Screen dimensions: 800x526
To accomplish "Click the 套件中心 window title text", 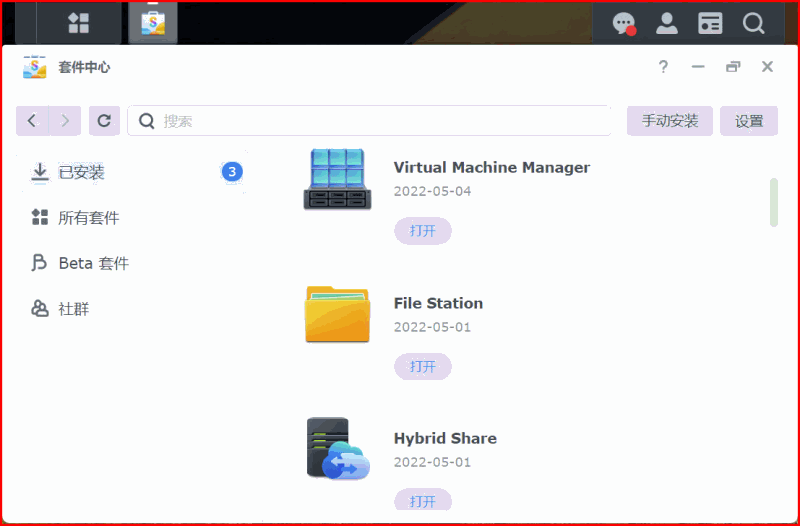I will [84, 67].
